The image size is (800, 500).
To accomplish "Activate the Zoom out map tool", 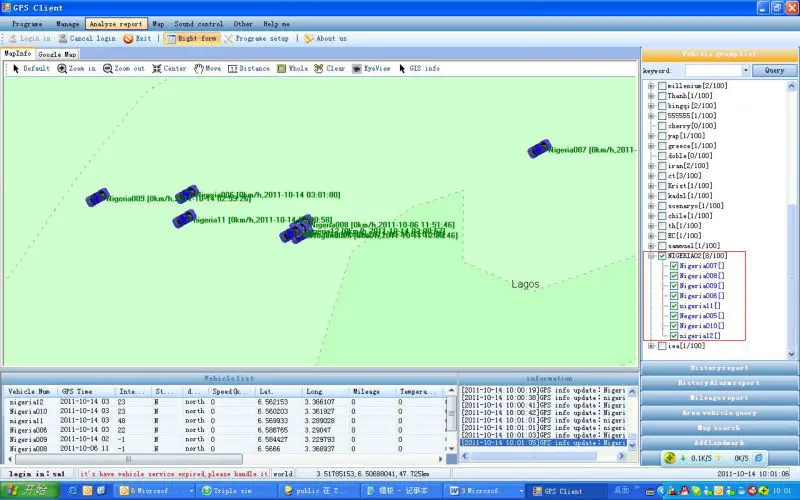I will 124,68.
